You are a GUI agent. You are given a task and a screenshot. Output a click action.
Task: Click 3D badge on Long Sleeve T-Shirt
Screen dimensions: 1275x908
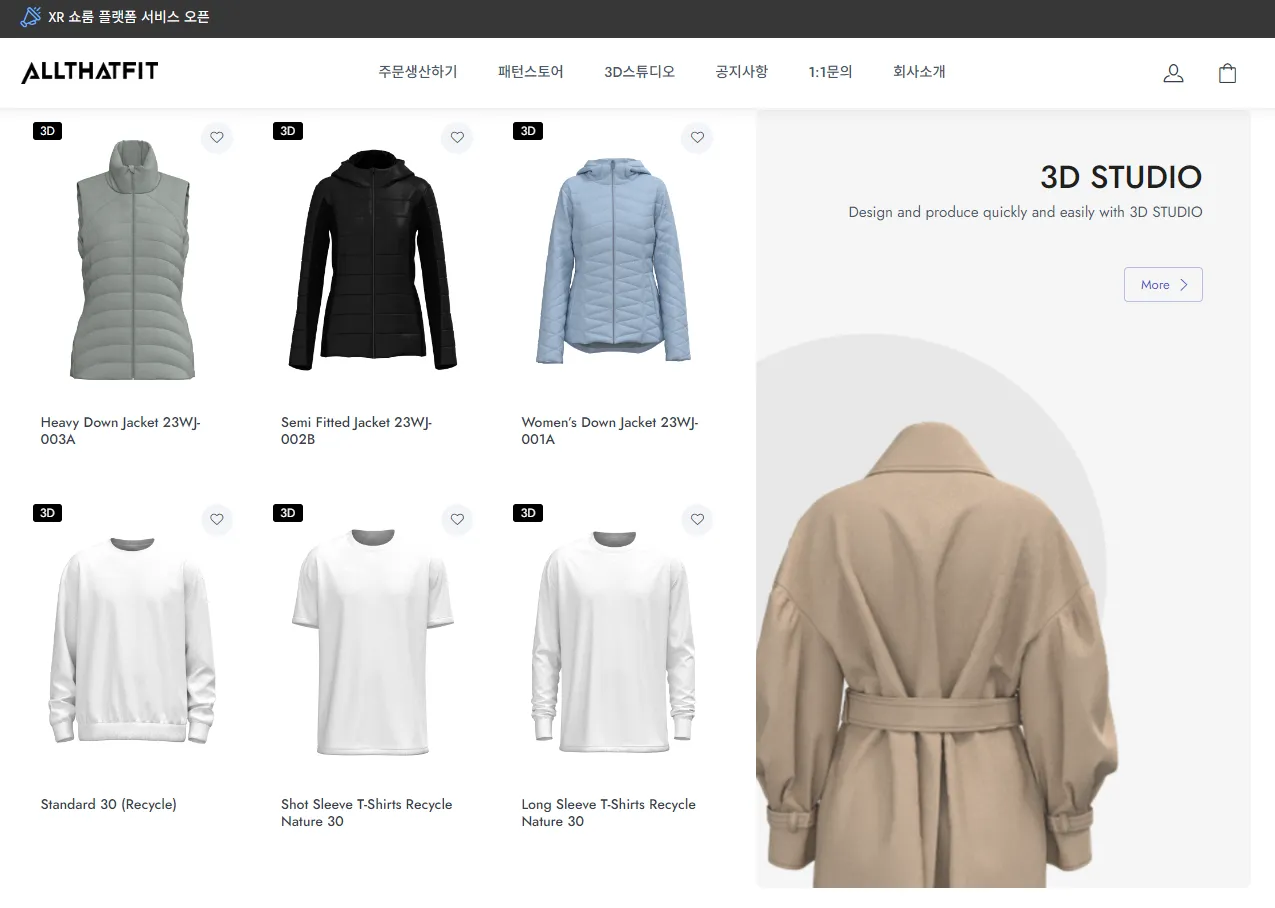pos(528,513)
